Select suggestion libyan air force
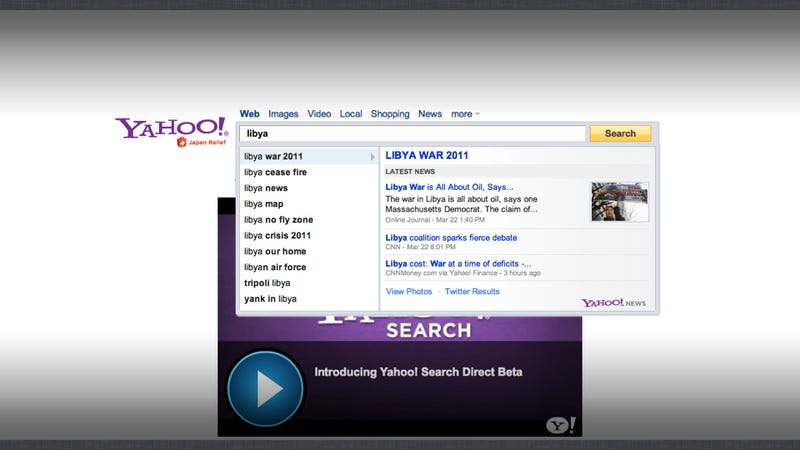This screenshot has width=800, height=450. pyautogui.click(x=309, y=267)
